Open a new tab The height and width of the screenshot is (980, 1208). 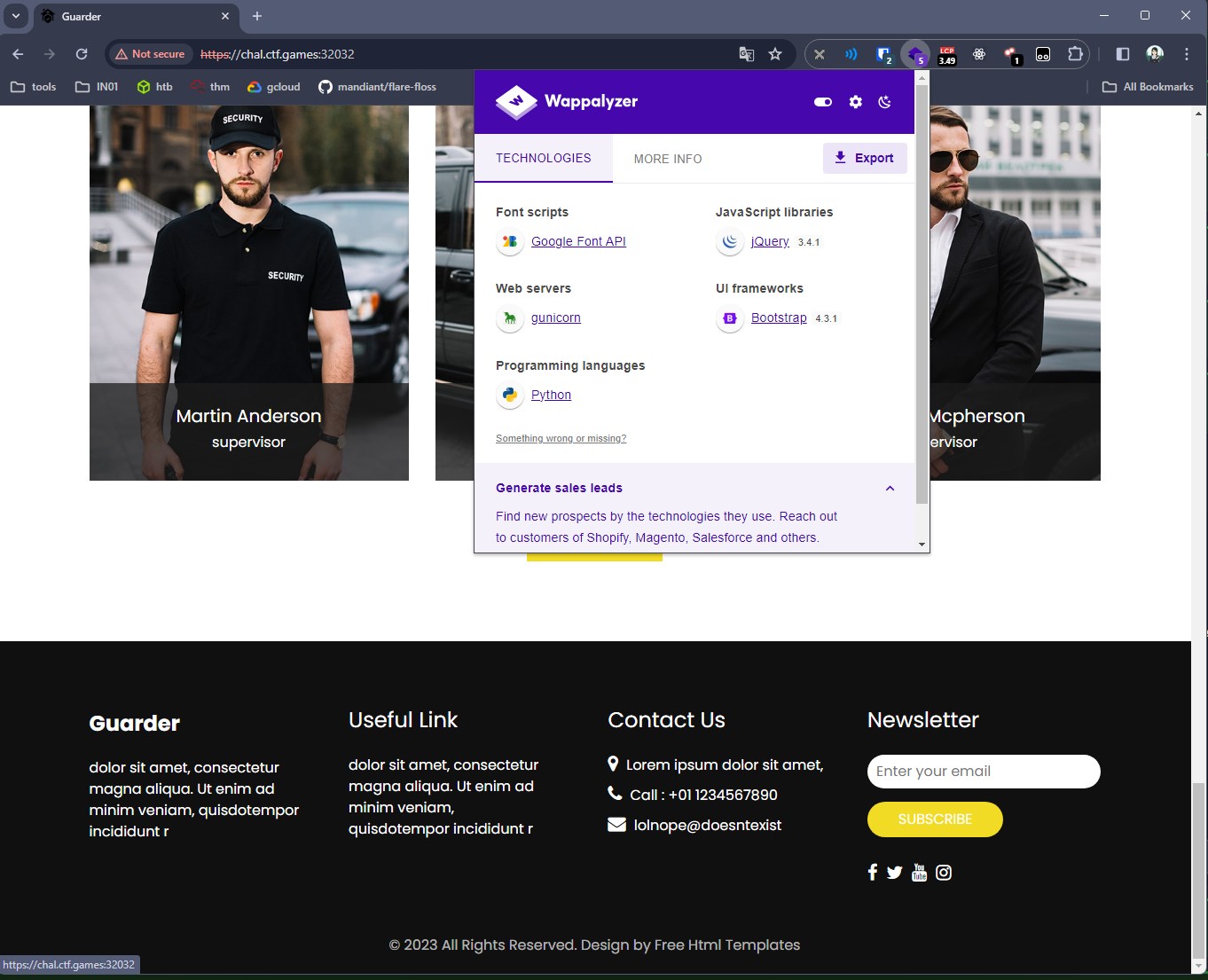pos(257,16)
